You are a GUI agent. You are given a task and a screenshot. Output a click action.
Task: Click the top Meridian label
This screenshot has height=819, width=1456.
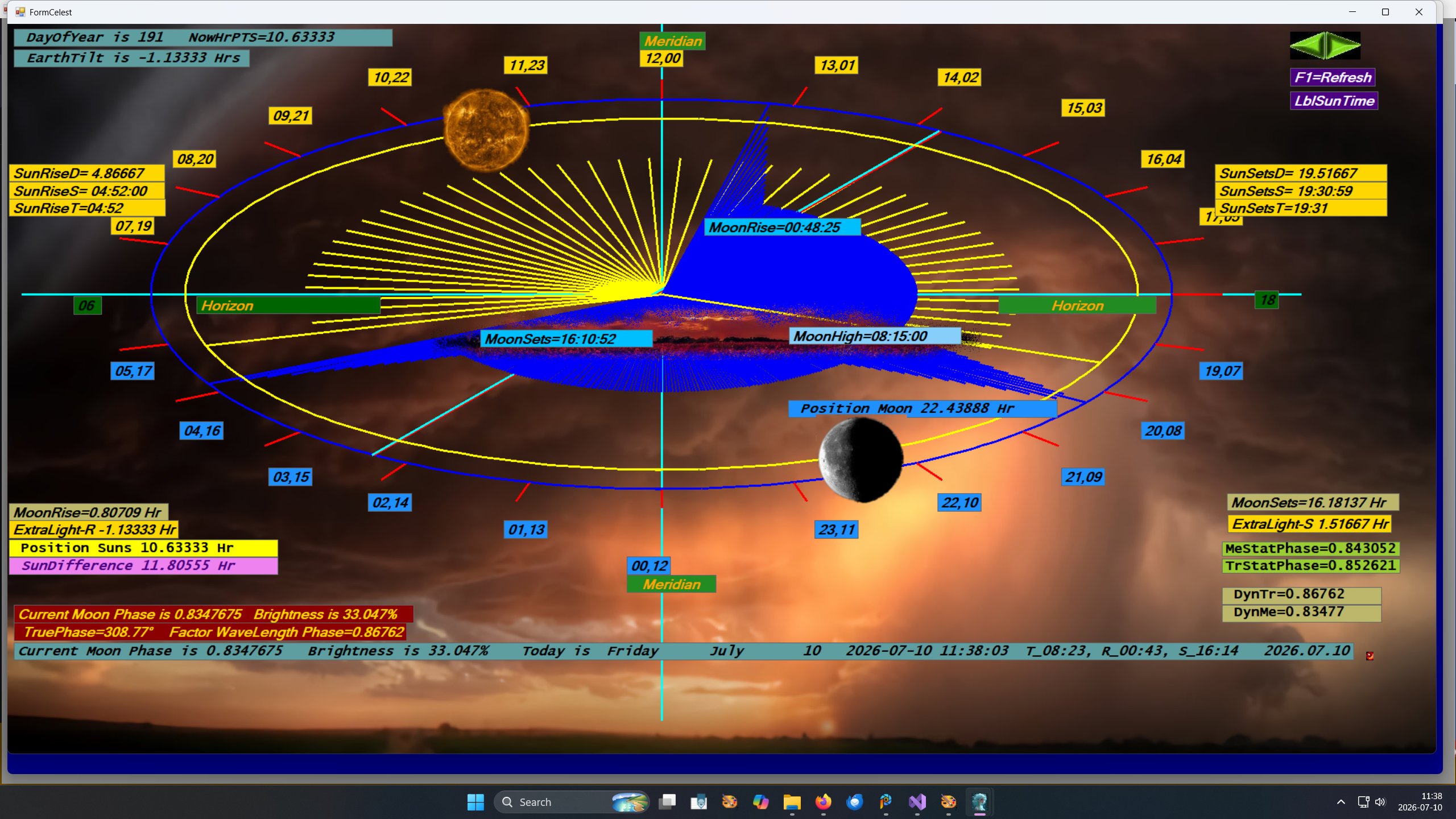click(x=672, y=41)
